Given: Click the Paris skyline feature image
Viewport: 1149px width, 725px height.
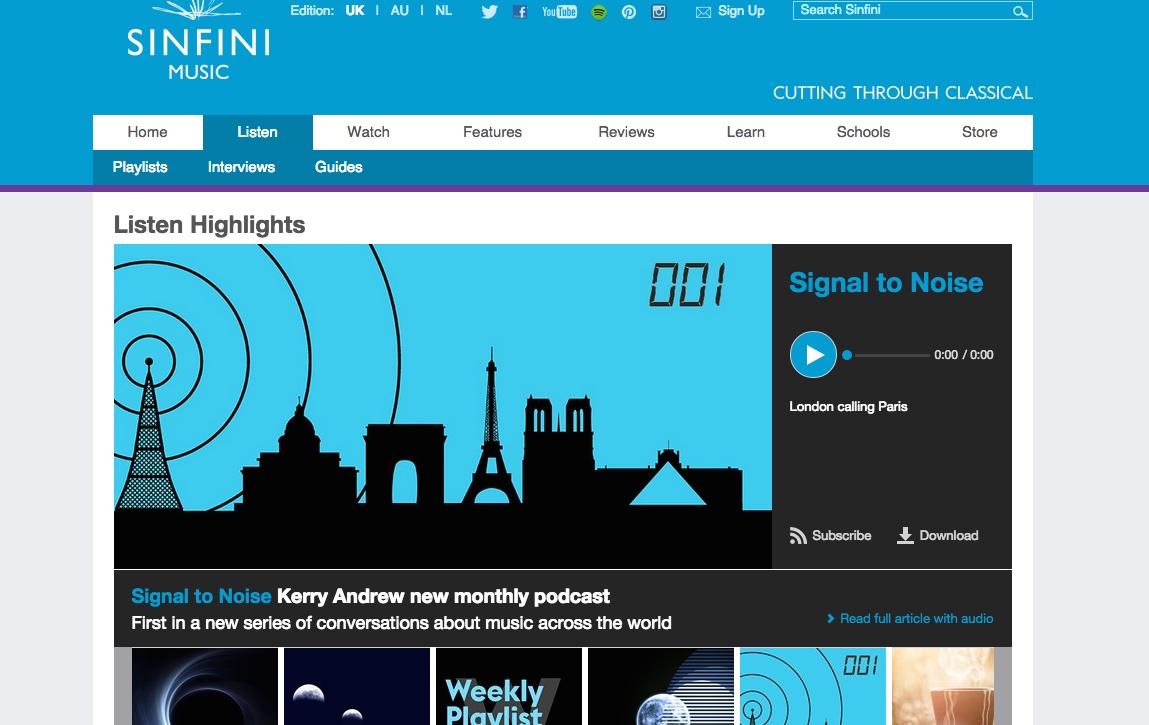Looking at the screenshot, I should (443, 406).
